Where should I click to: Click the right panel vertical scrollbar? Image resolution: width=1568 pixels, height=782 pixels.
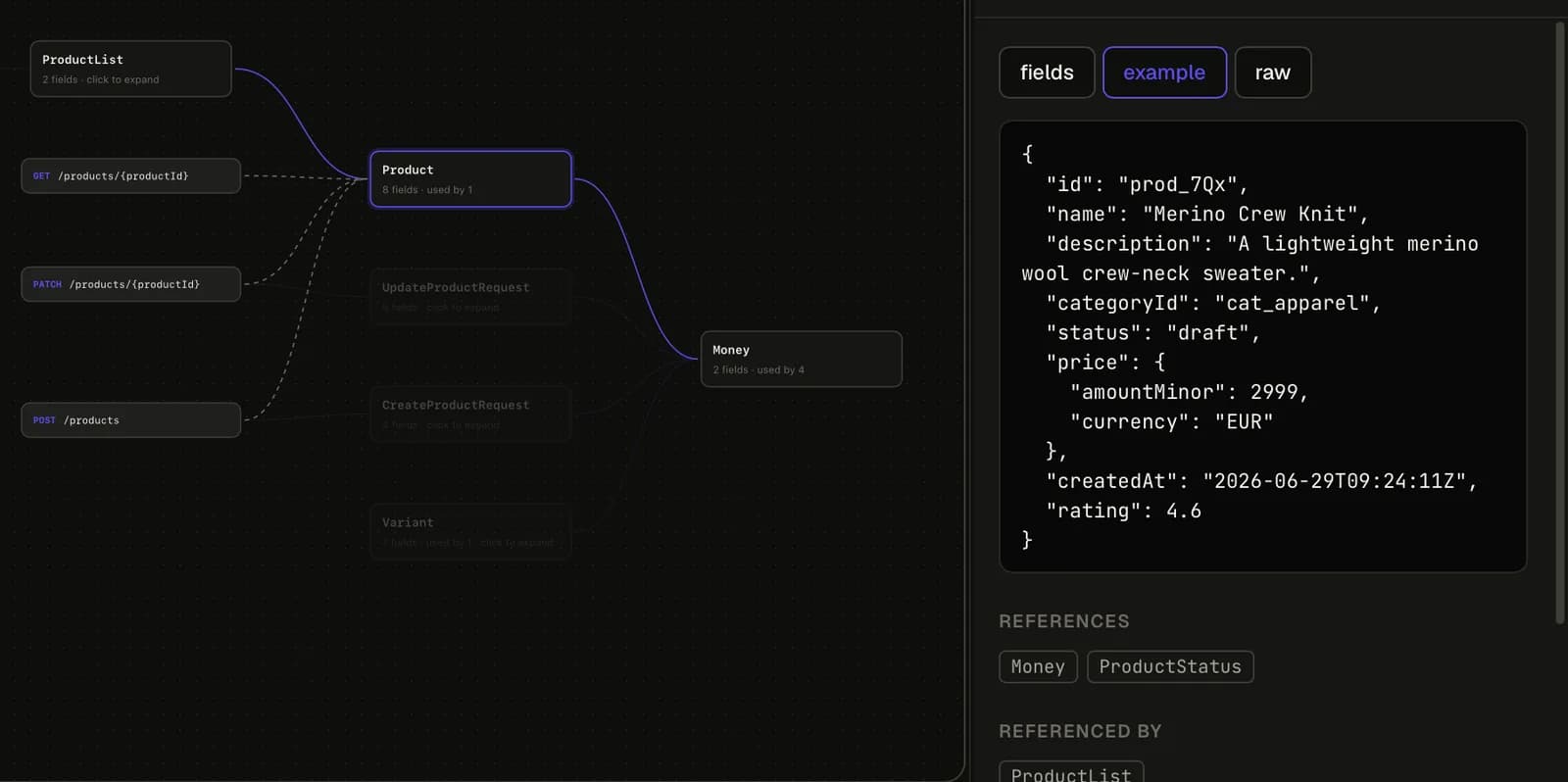click(x=1560, y=322)
